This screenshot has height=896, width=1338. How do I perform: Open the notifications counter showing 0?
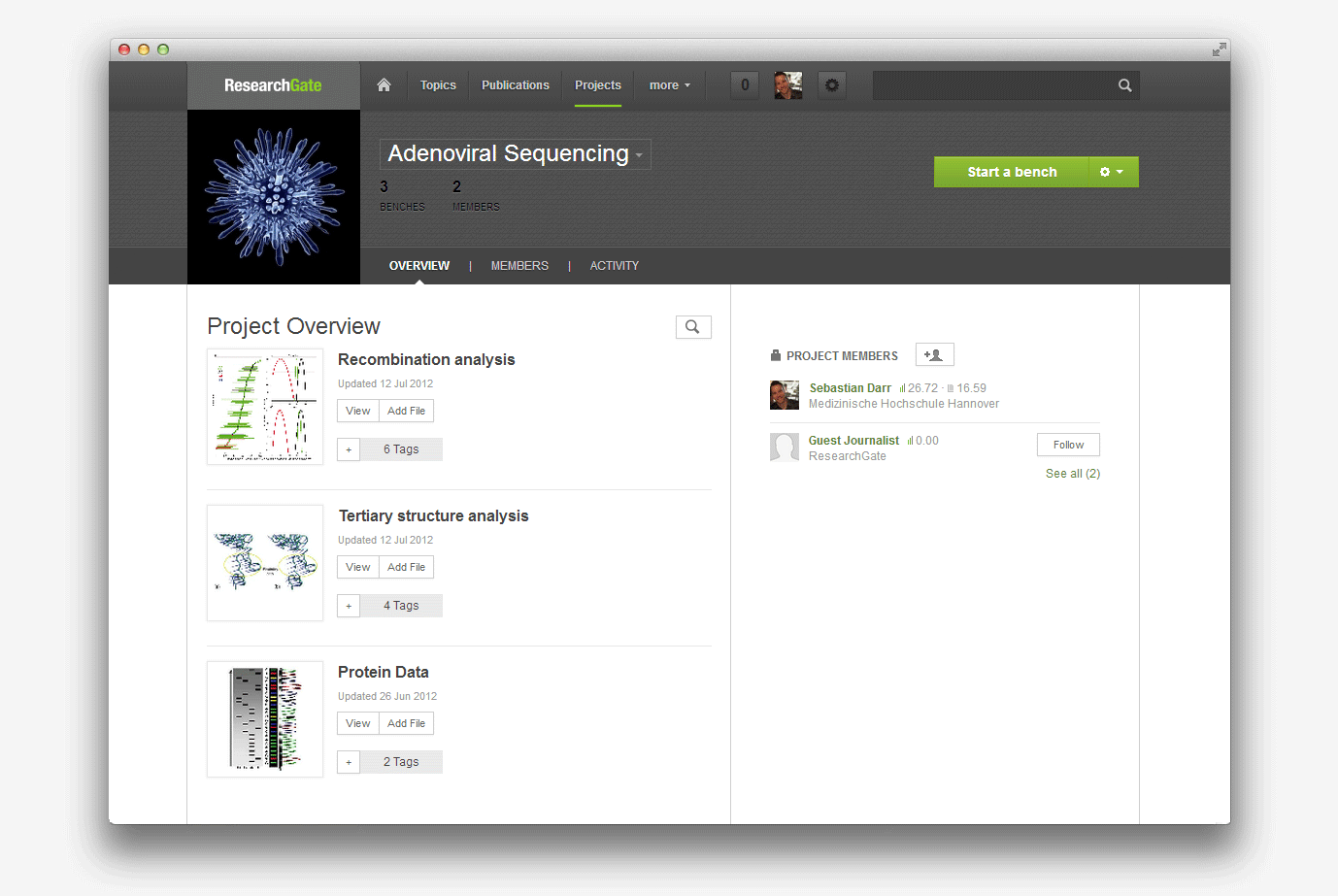[745, 85]
